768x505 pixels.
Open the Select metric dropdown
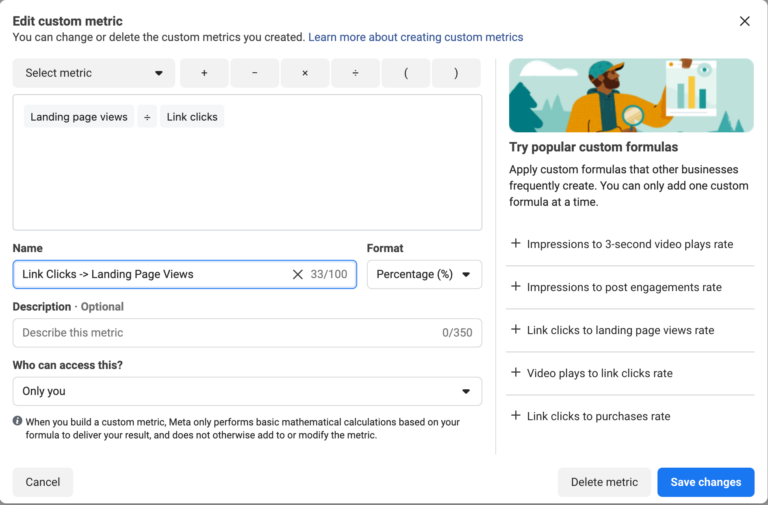[94, 73]
